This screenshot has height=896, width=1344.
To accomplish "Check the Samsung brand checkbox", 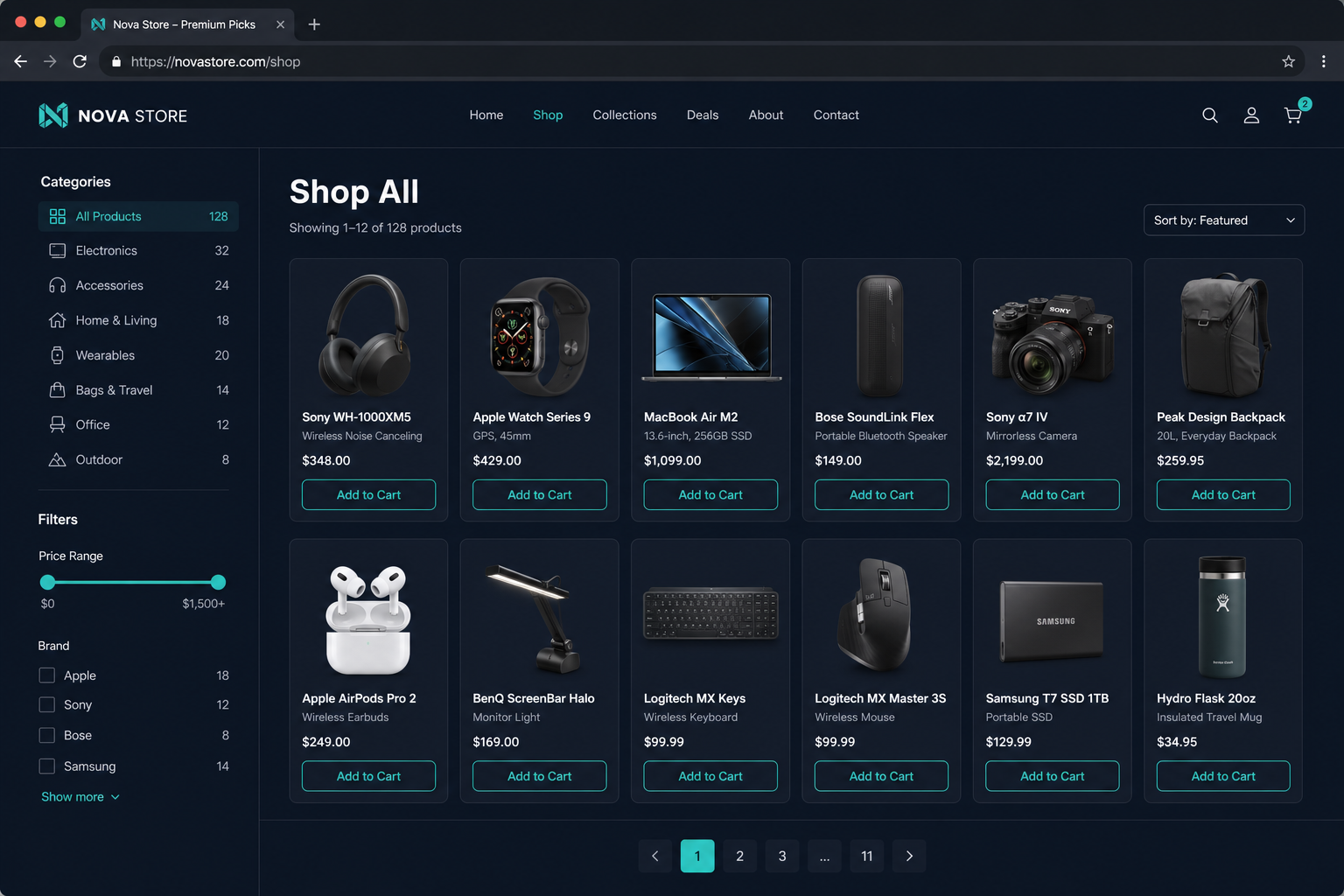I will pos(47,766).
